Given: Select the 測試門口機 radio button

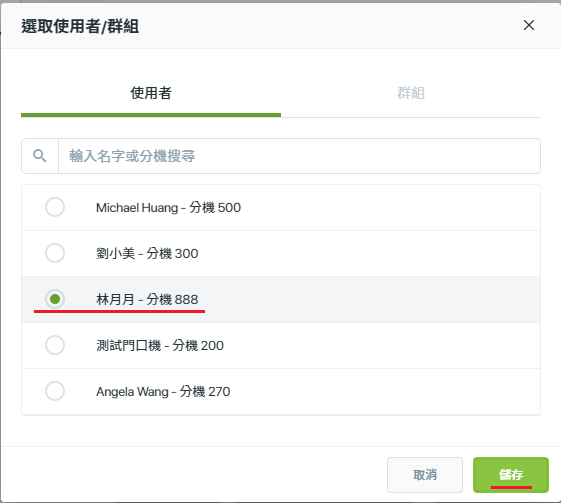Looking at the screenshot, I should (x=55, y=345).
